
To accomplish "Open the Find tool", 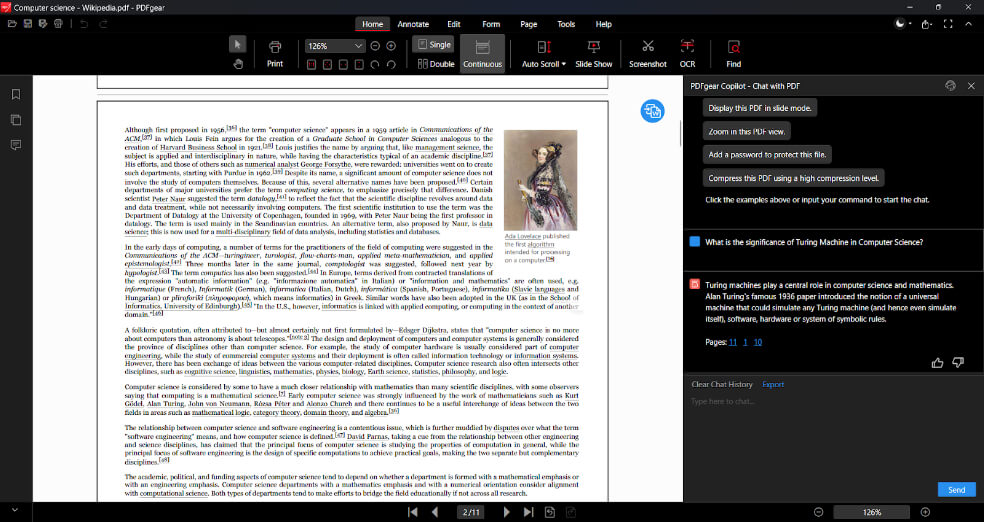I will tap(734, 53).
